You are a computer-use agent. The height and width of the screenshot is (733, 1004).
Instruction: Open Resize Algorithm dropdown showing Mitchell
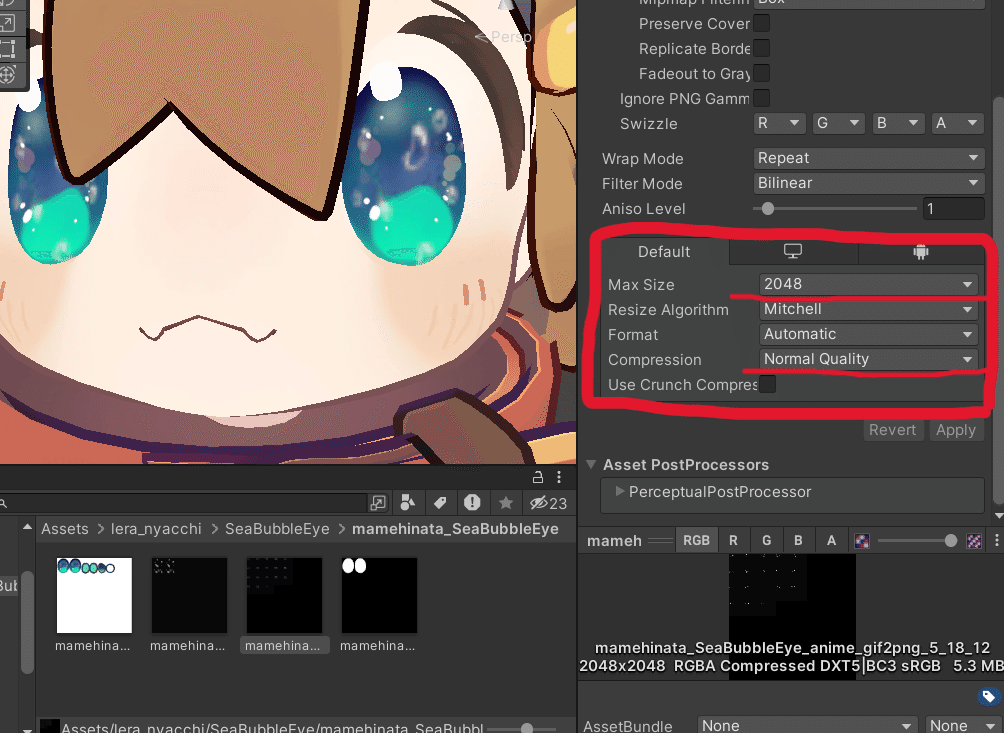pyautogui.click(x=868, y=309)
